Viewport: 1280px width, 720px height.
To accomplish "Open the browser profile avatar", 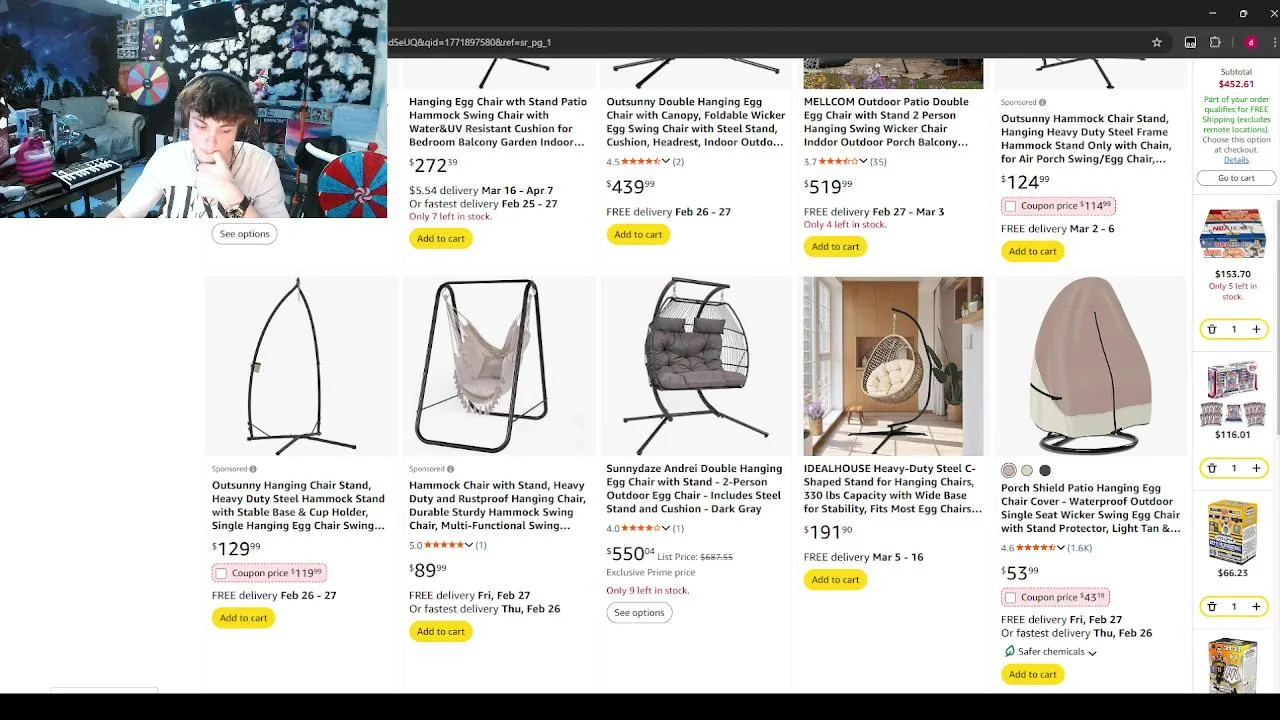I will [1251, 43].
